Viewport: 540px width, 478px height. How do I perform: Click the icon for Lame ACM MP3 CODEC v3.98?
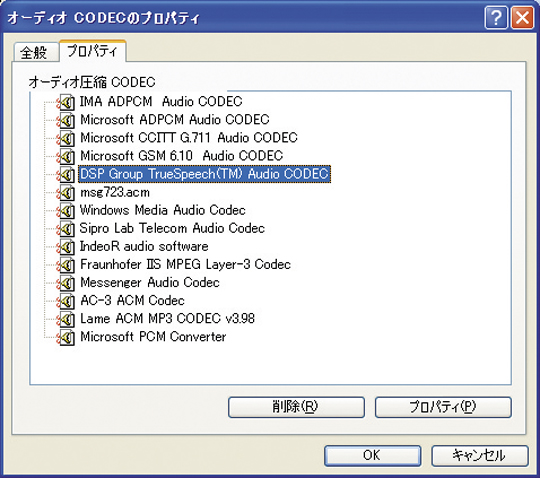(x=66, y=319)
